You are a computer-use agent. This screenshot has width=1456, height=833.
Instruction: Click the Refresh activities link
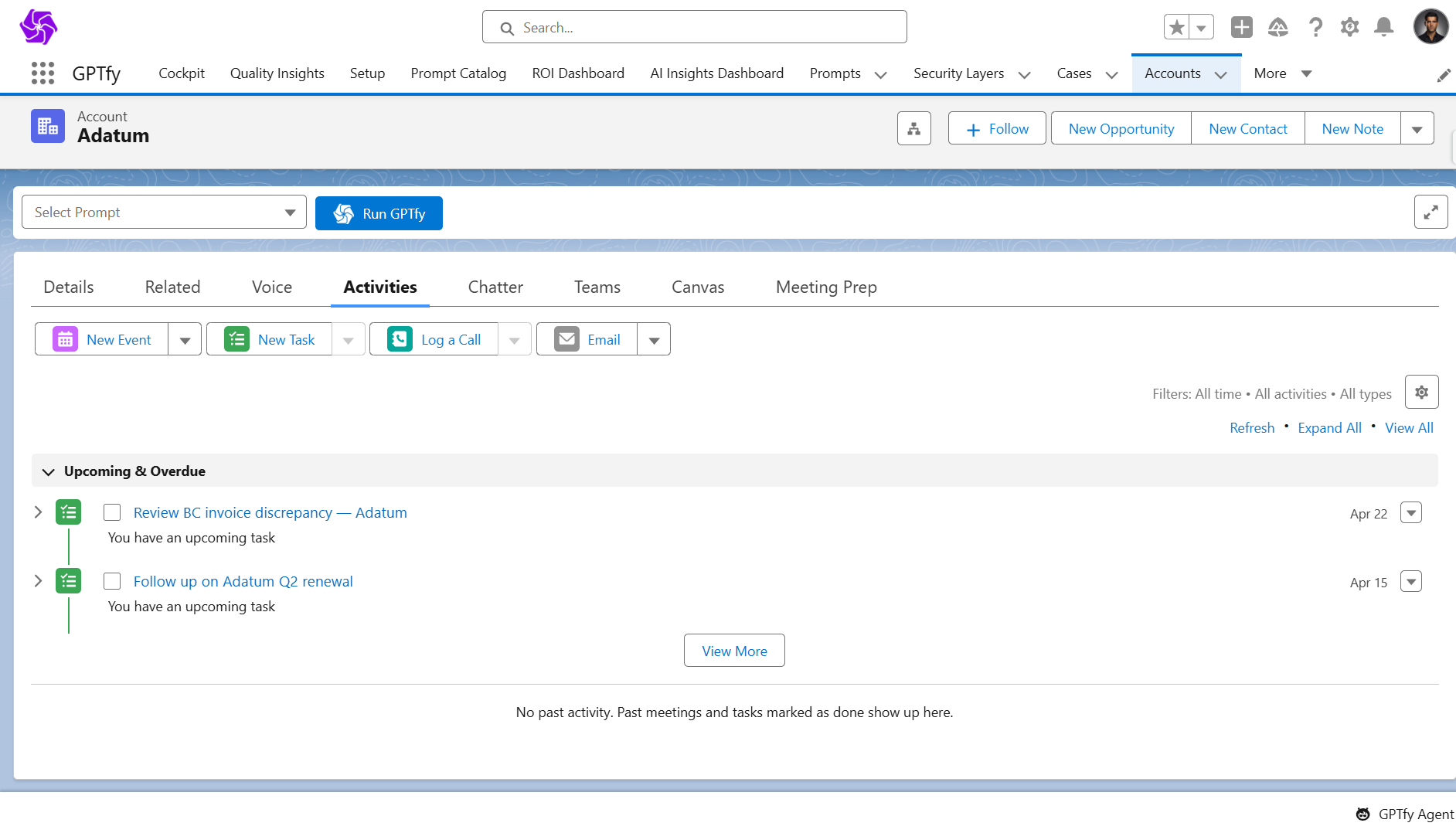1252,428
